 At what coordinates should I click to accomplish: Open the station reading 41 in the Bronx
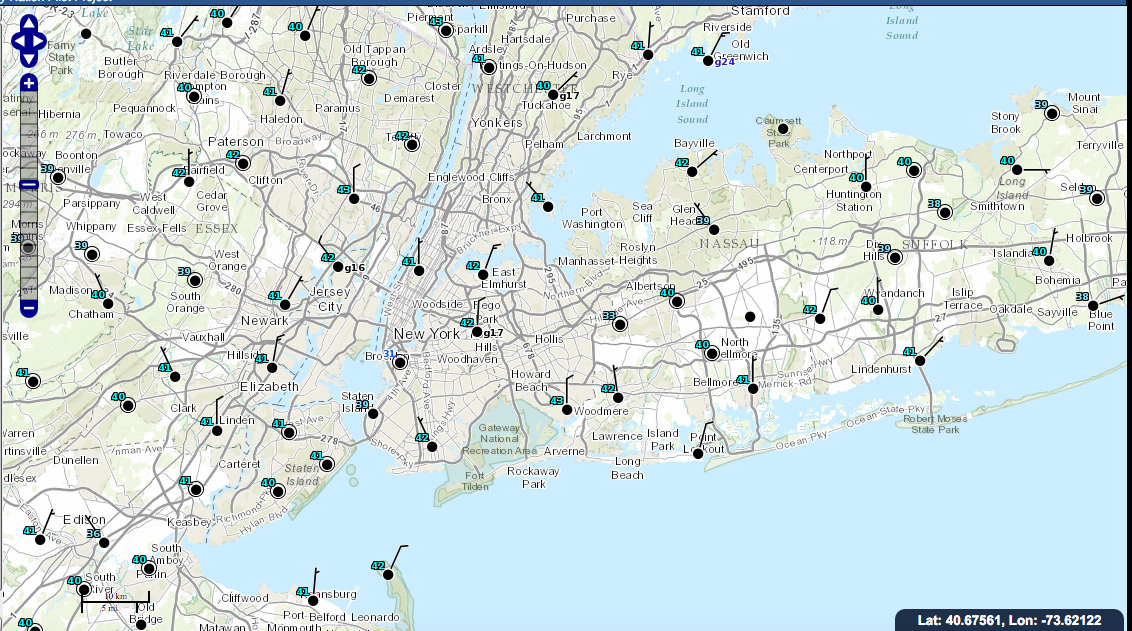pyautogui.click(x=548, y=207)
